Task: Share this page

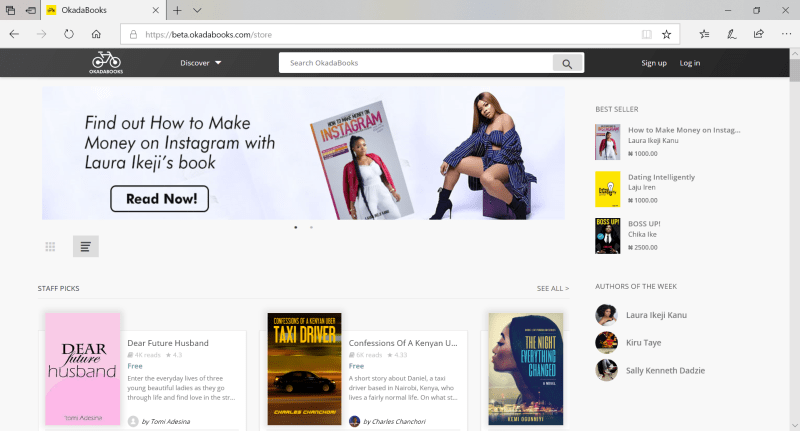Action: [x=759, y=34]
